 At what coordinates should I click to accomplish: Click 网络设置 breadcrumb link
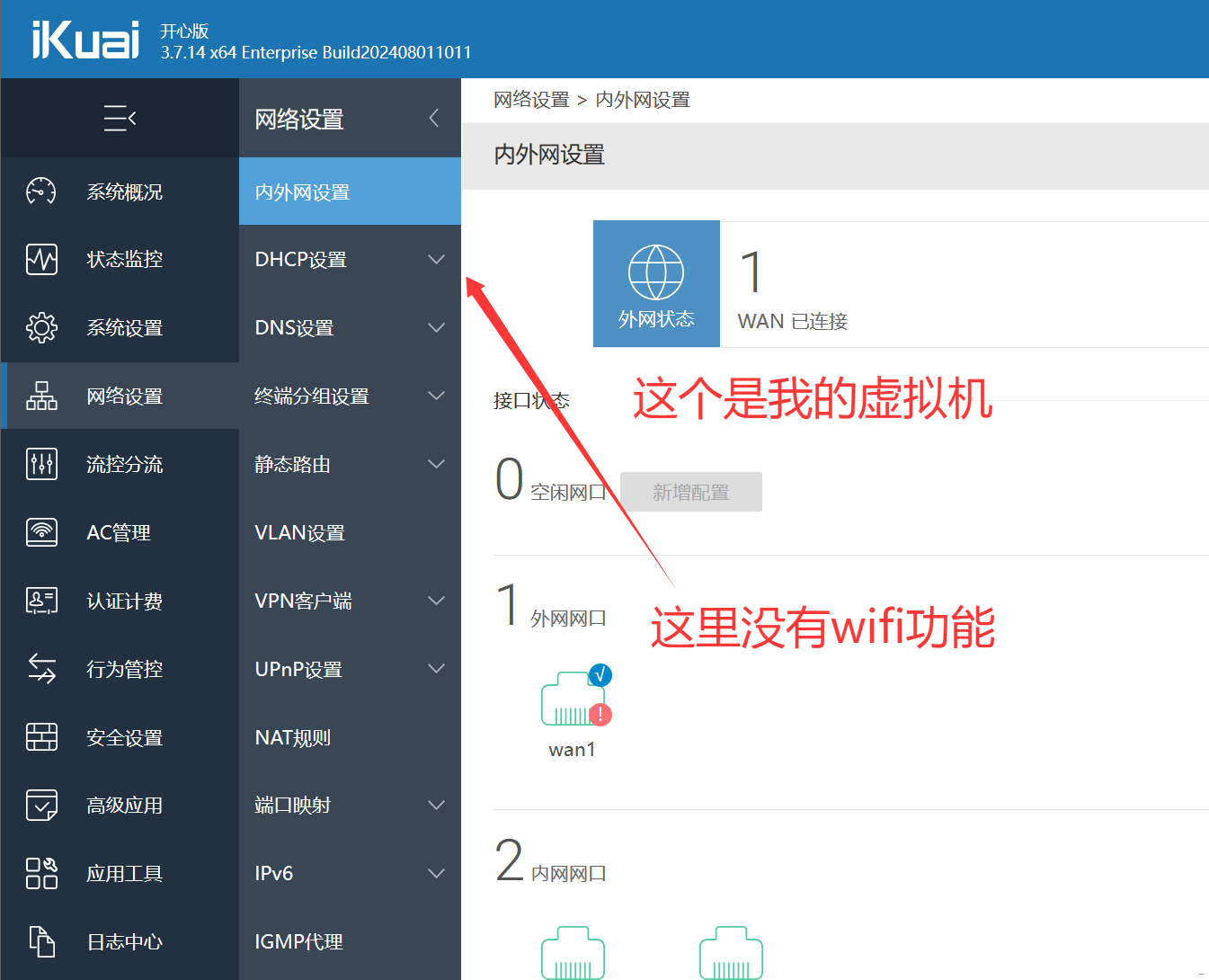531,100
